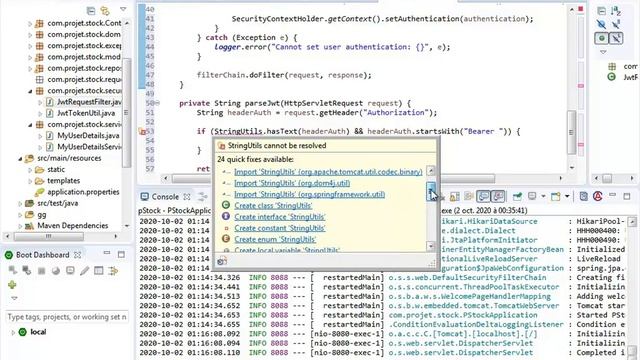The height and width of the screenshot is (360, 640).
Task: Click Link with Editor icon in Package Explorer
Action: click(105, 11)
